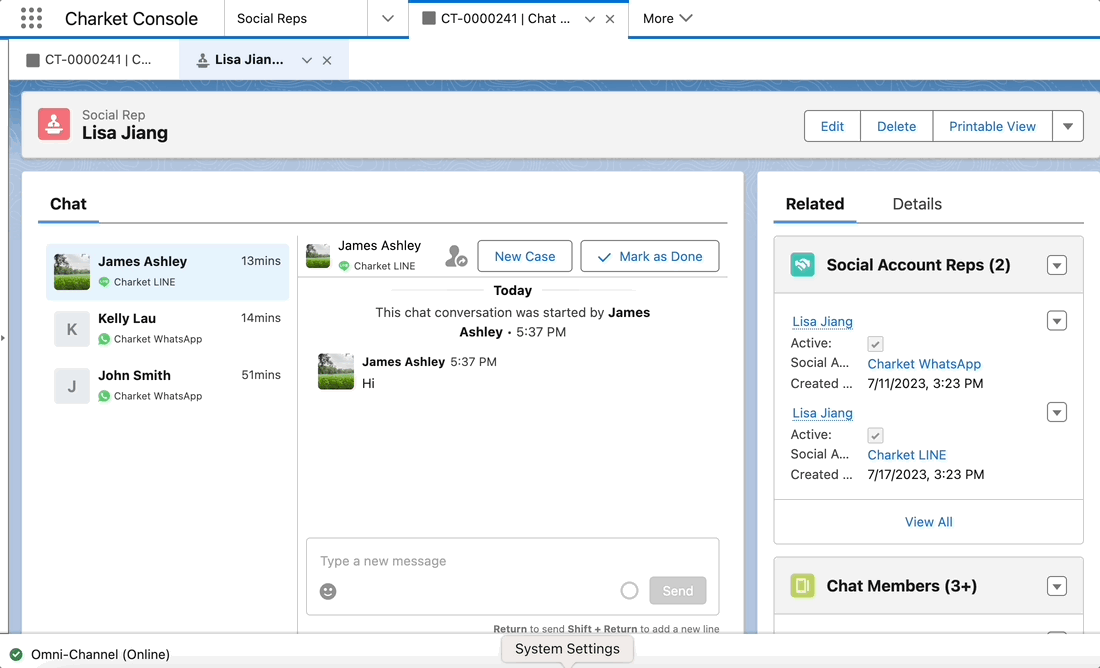Expand the Social Reps navigation dropdown
Viewport: 1100px width, 668px height.
tap(388, 18)
